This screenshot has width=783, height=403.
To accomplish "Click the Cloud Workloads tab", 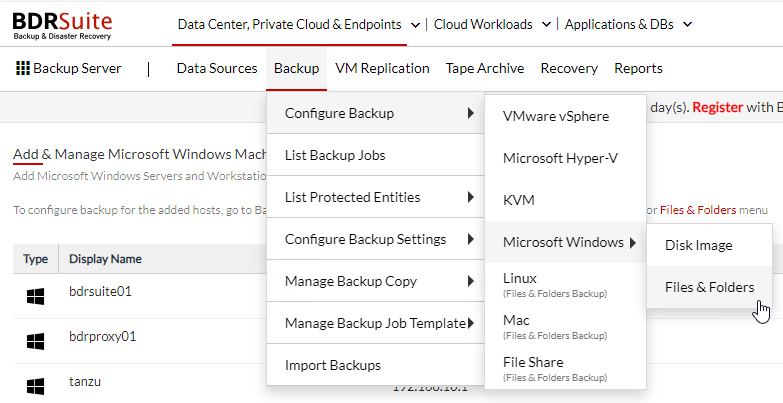I will [483, 24].
